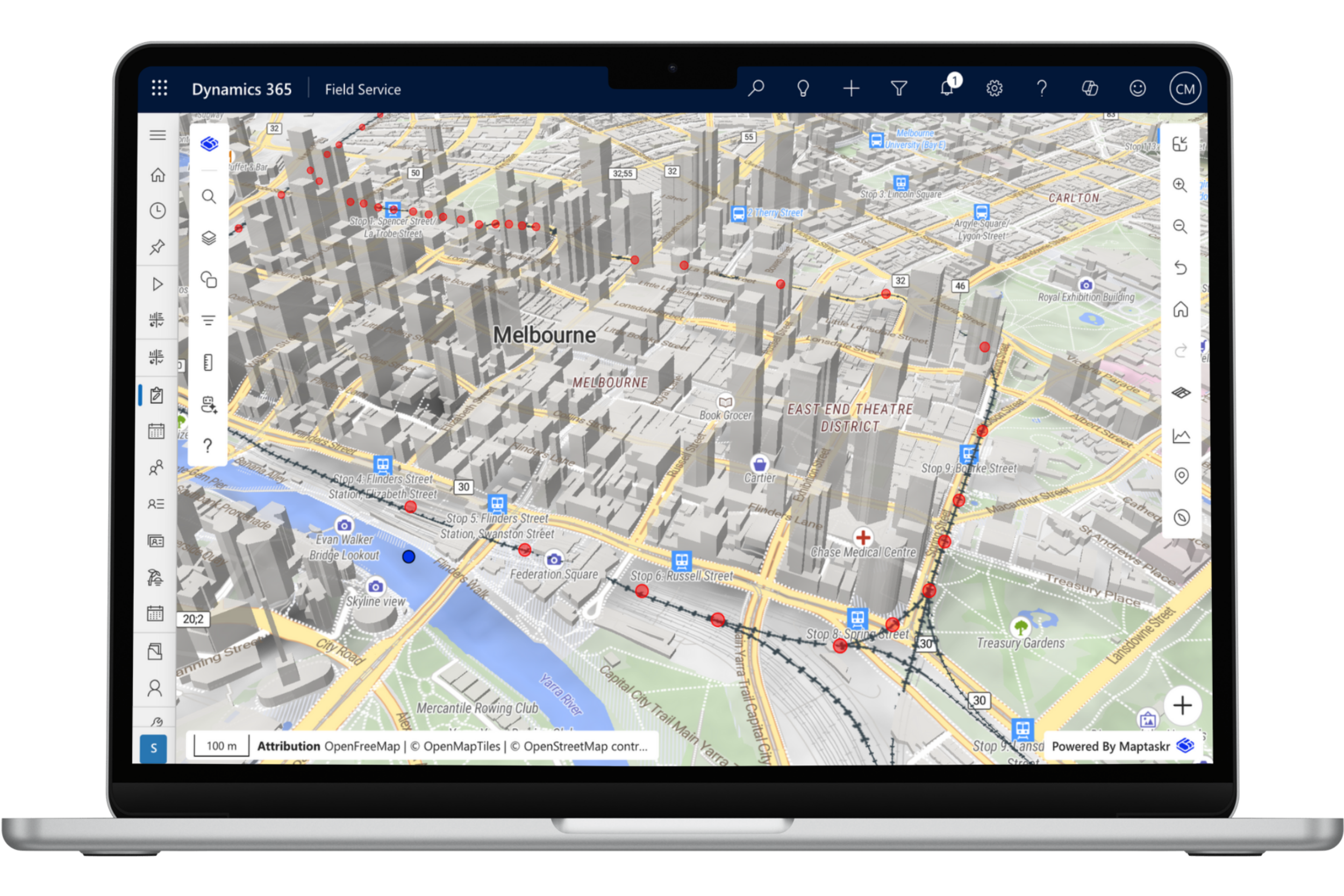Viewport: 1344px width, 896px height.
Task: Click the search magnifier in top bar
Action: [756, 89]
